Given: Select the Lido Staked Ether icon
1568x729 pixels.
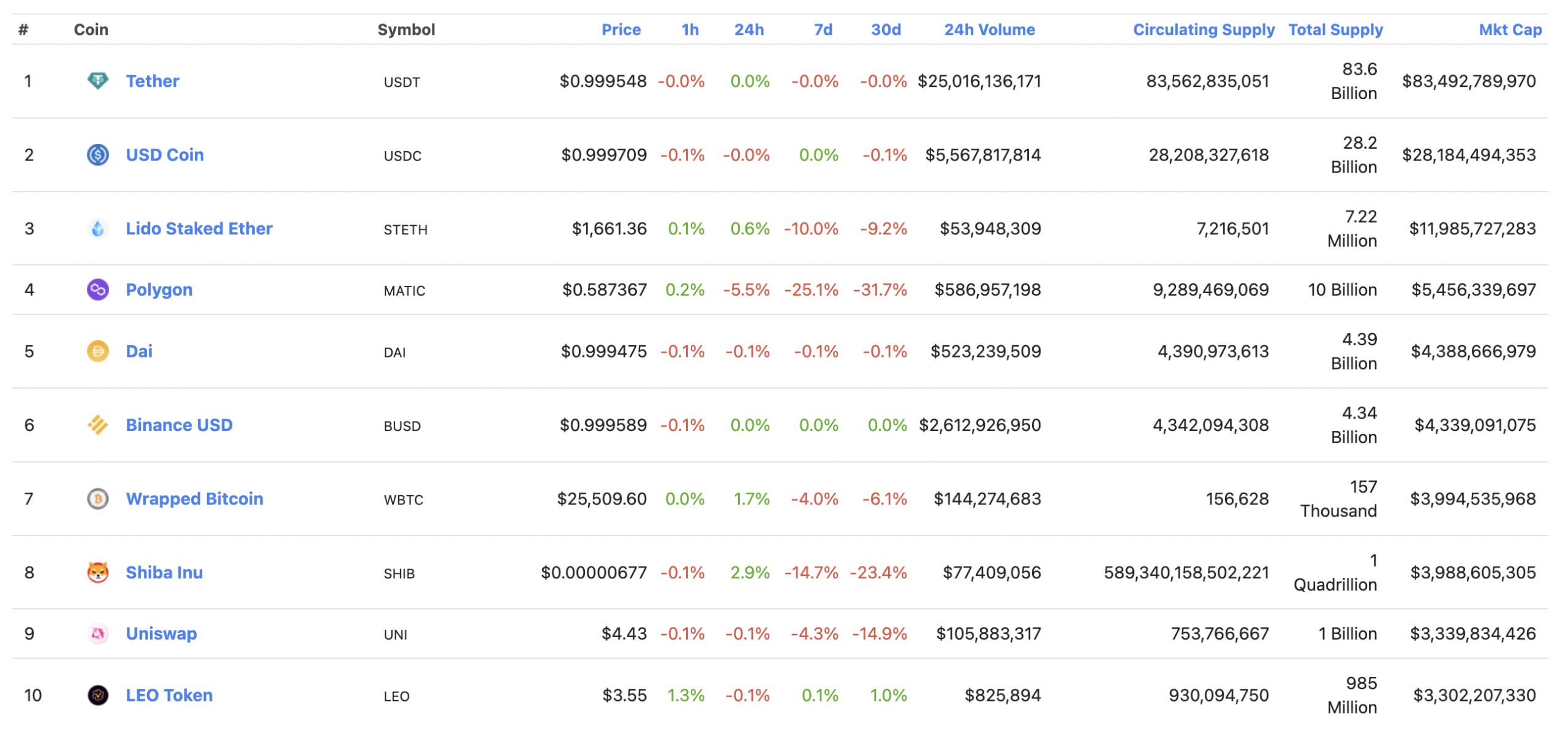Looking at the screenshot, I should click(99, 228).
